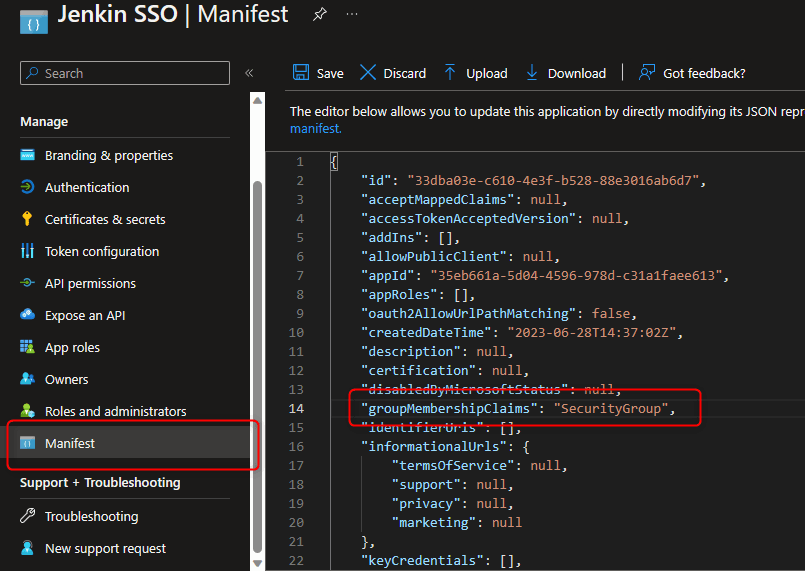This screenshot has width=805, height=571.
Task: Click the search magnifier icon
Action: pyautogui.click(x=32, y=73)
